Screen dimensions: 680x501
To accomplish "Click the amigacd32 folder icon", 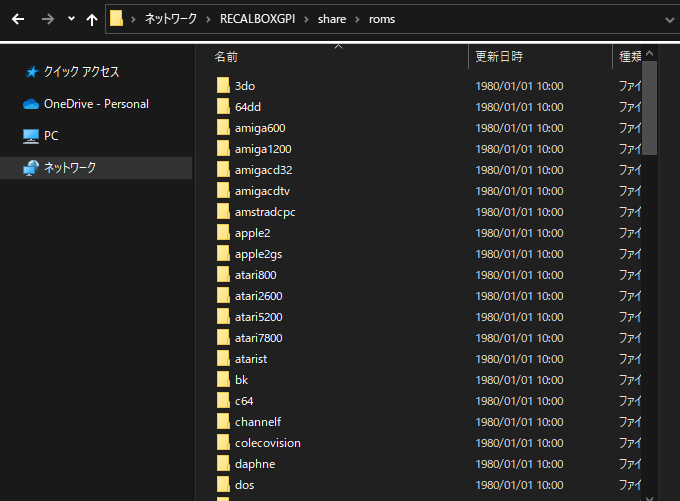I will [223, 170].
